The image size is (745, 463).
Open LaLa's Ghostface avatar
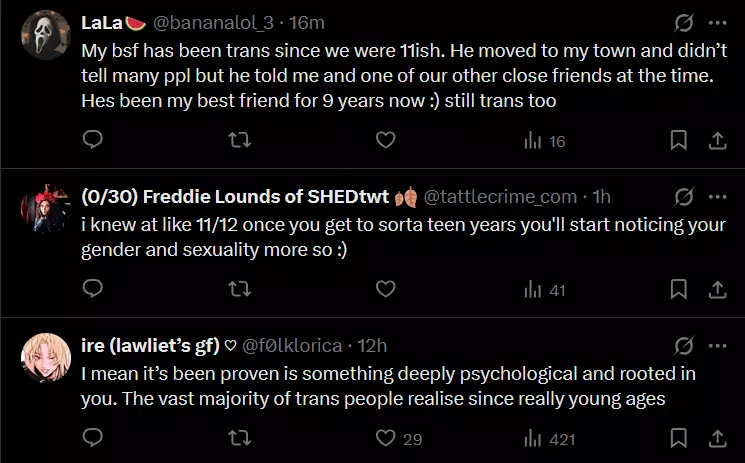pyautogui.click(x=45, y=35)
